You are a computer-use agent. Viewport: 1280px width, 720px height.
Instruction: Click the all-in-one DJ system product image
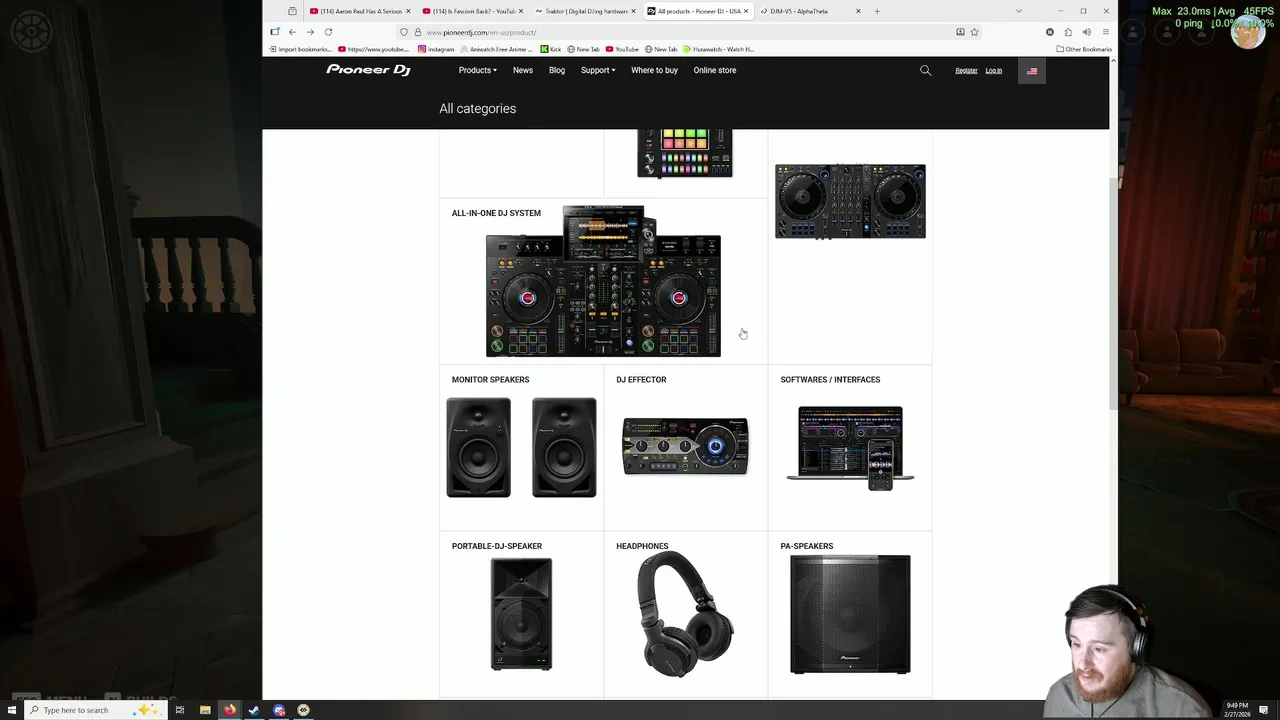coord(603,282)
